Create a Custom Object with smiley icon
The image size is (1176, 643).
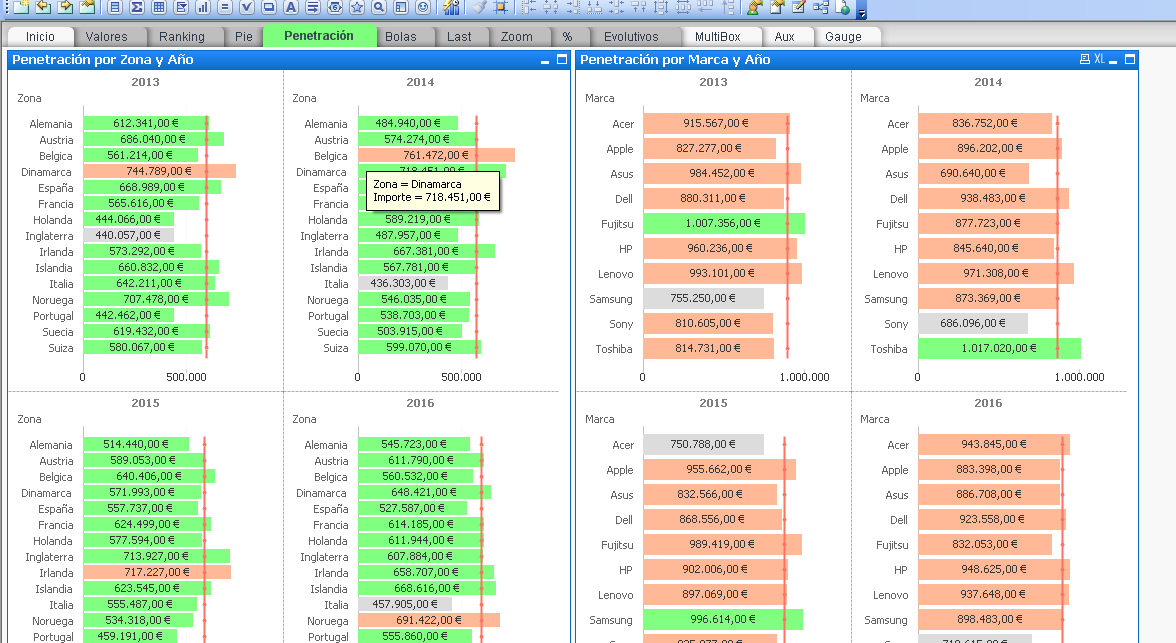tap(423, 8)
